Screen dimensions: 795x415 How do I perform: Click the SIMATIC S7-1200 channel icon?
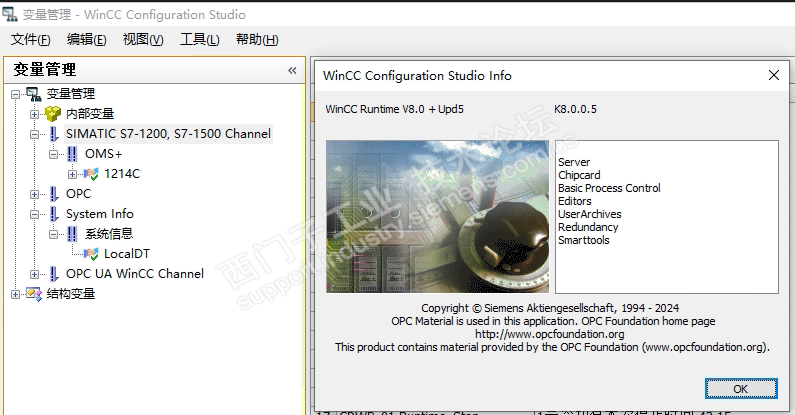pyautogui.click(x=54, y=134)
